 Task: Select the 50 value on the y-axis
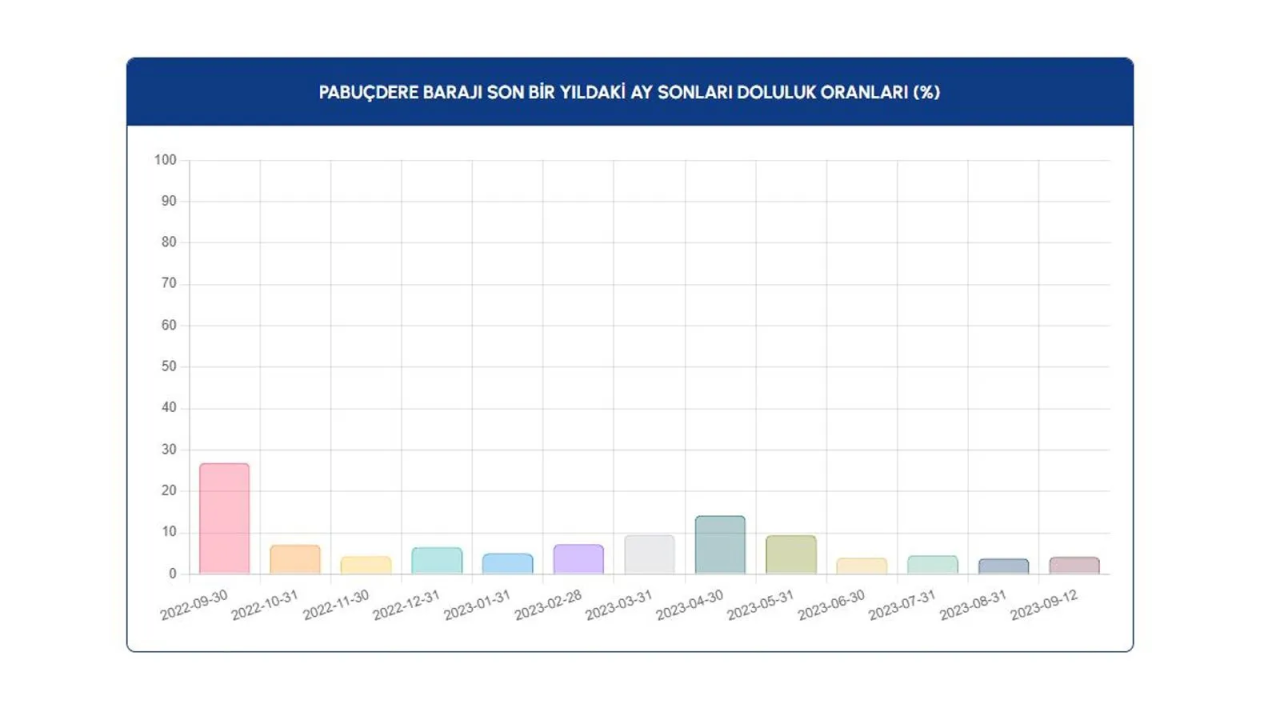point(168,367)
